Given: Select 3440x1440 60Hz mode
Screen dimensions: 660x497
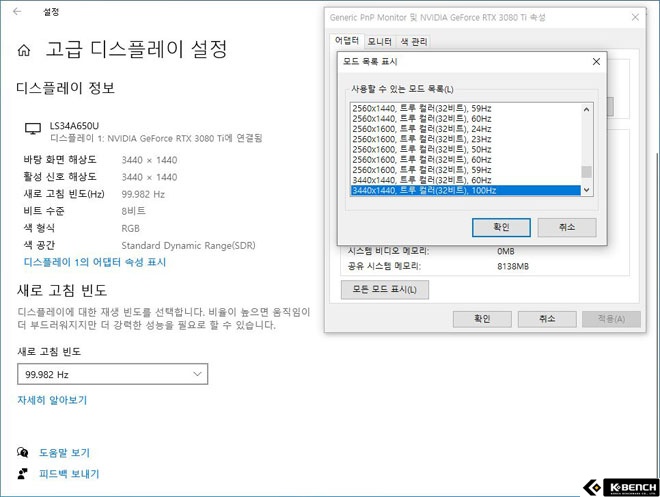Looking at the screenshot, I should 466,180.
